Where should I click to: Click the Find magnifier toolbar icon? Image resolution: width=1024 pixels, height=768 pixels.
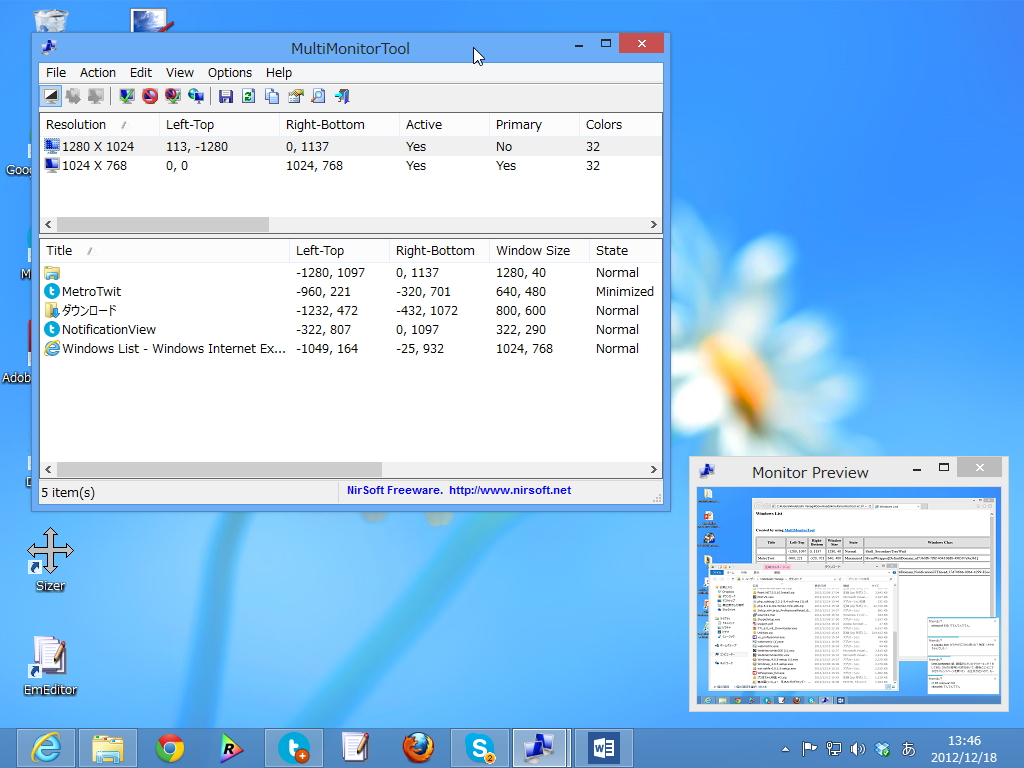pyautogui.click(x=318, y=96)
